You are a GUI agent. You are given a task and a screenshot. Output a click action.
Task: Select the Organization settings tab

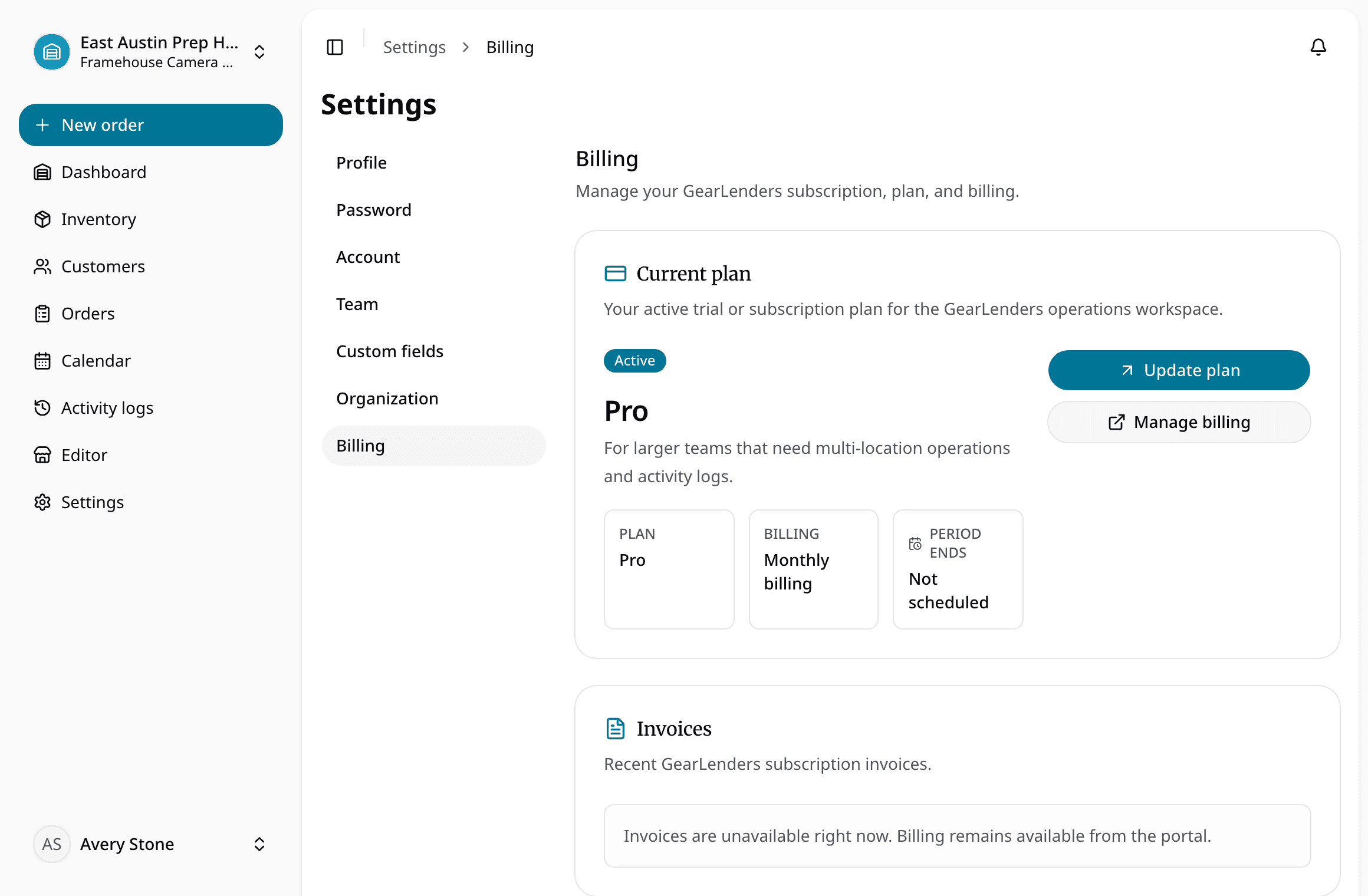433,398
